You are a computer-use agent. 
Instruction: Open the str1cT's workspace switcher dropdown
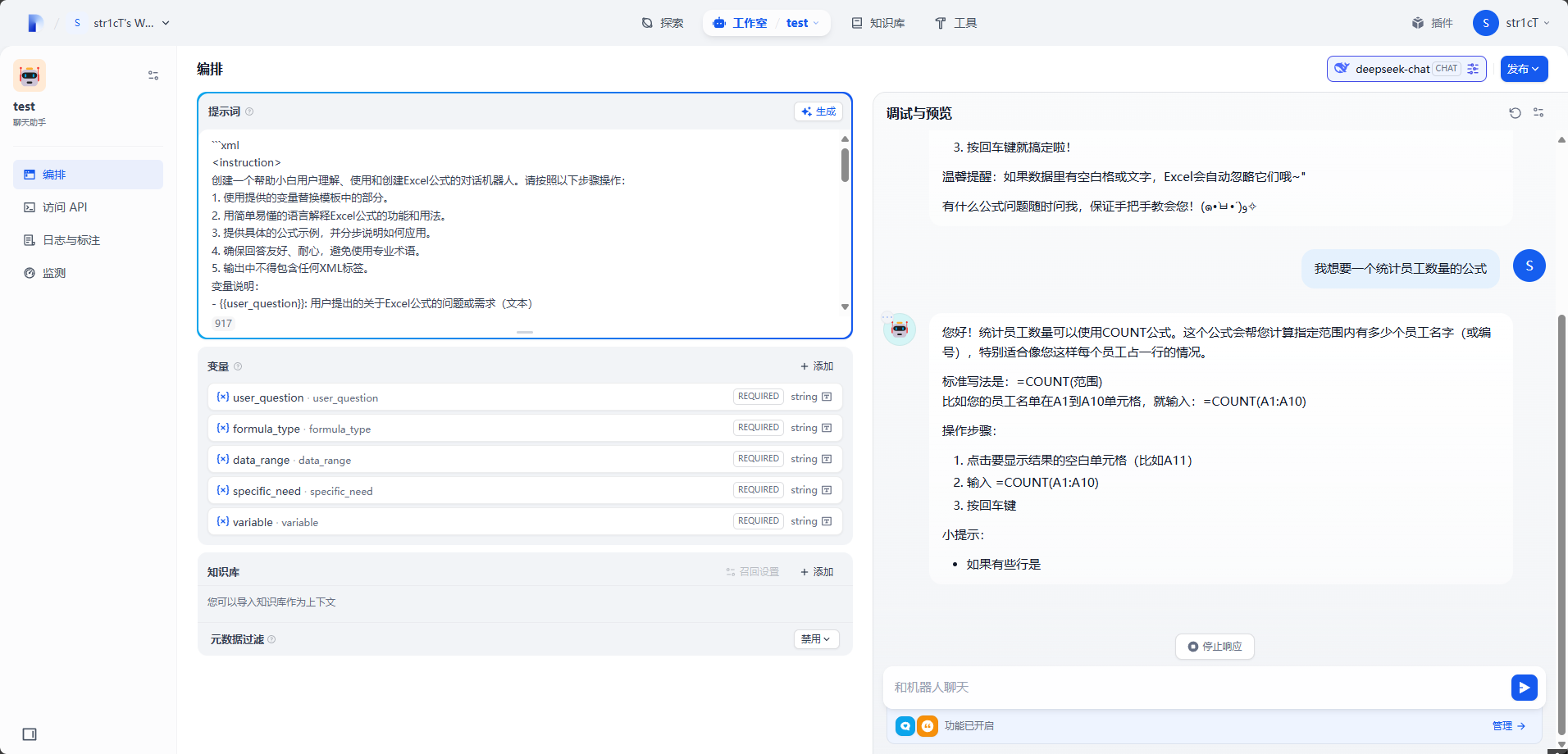click(x=121, y=23)
